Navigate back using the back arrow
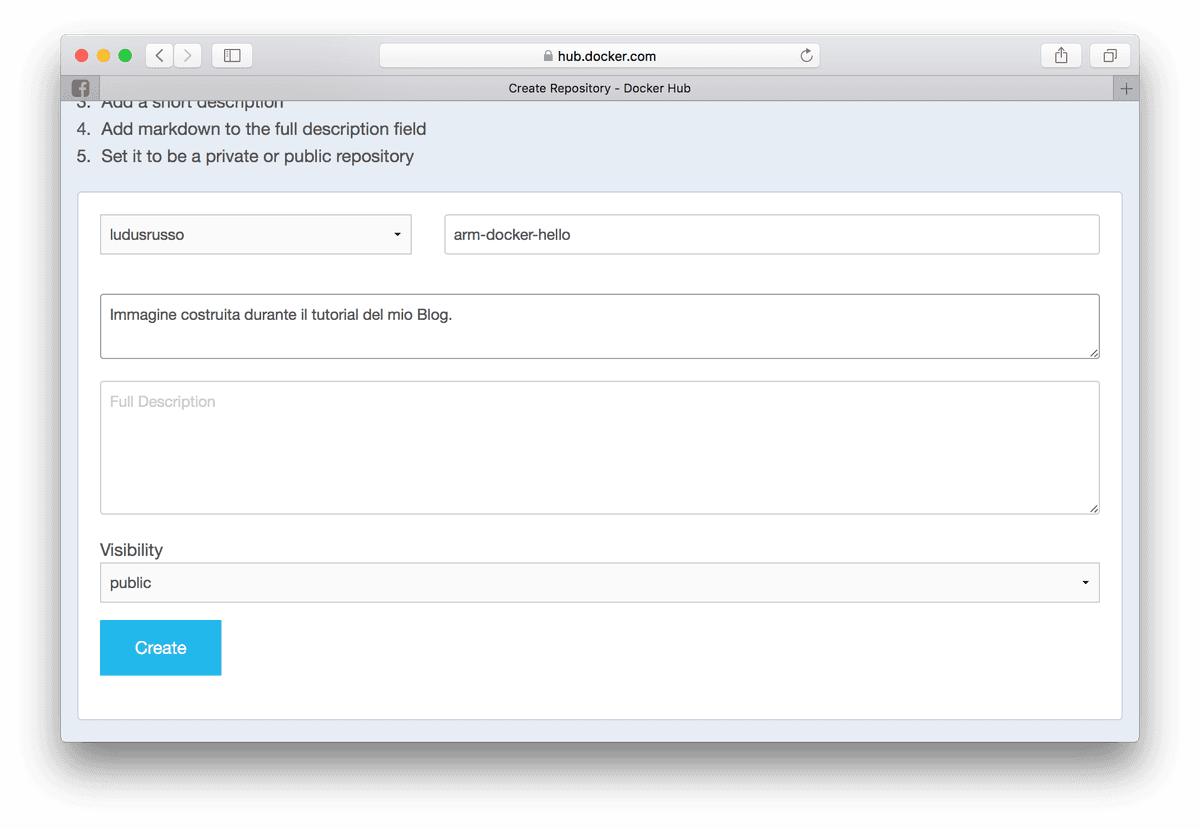The height and width of the screenshot is (829, 1200). point(159,55)
